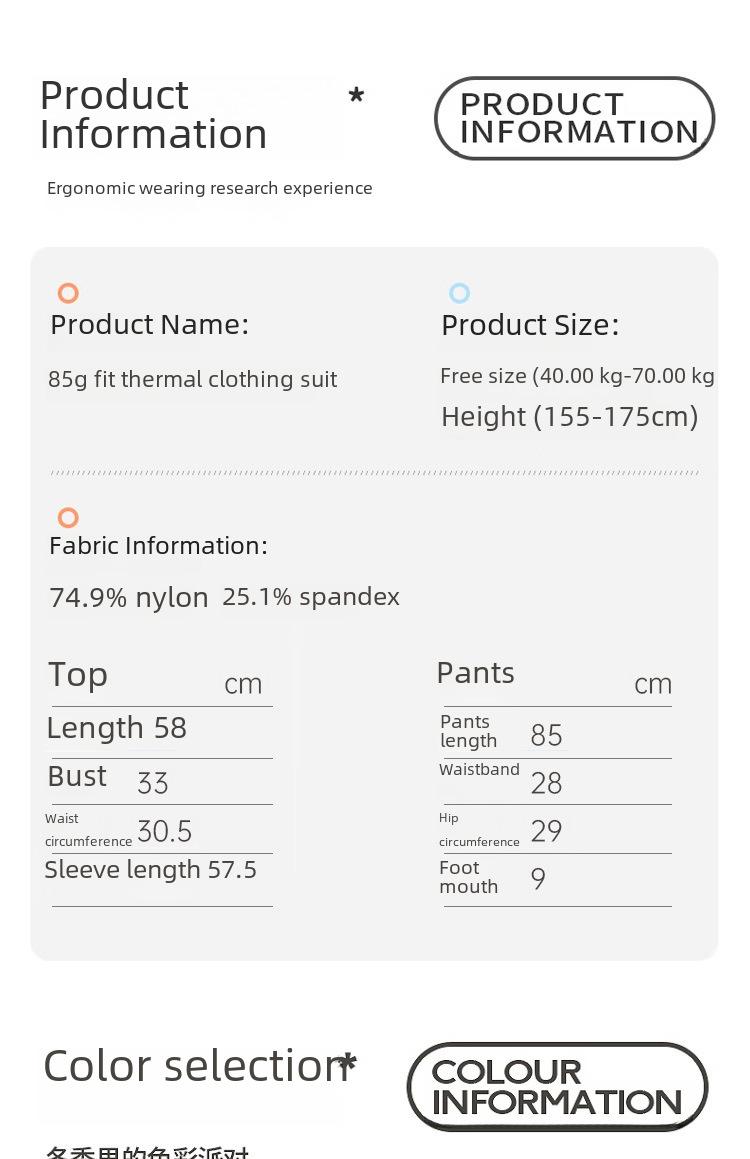Screen dimensions: 750x1159
Task: Click the 25.1% spandex fabric text
Action: (x=311, y=597)
